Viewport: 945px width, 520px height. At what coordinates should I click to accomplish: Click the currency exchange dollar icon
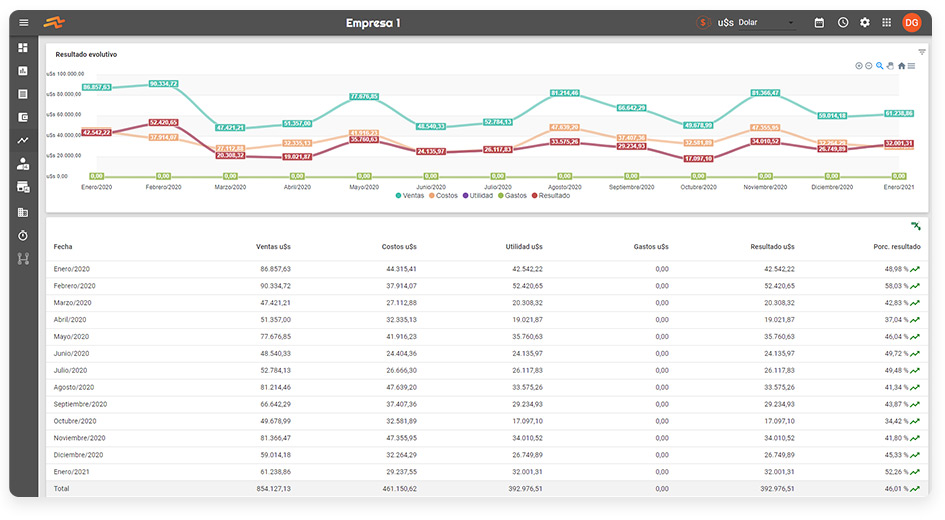[x=703, y=23]
